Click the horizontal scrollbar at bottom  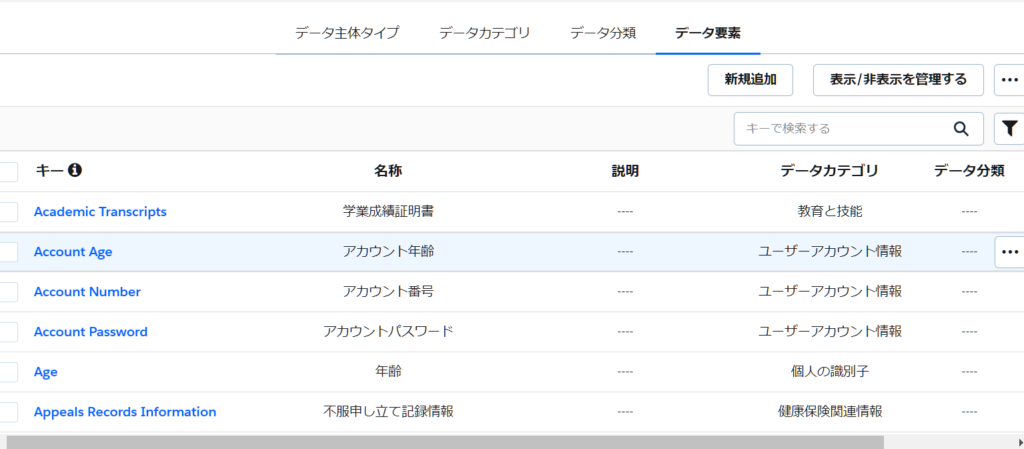pos(445,442)
